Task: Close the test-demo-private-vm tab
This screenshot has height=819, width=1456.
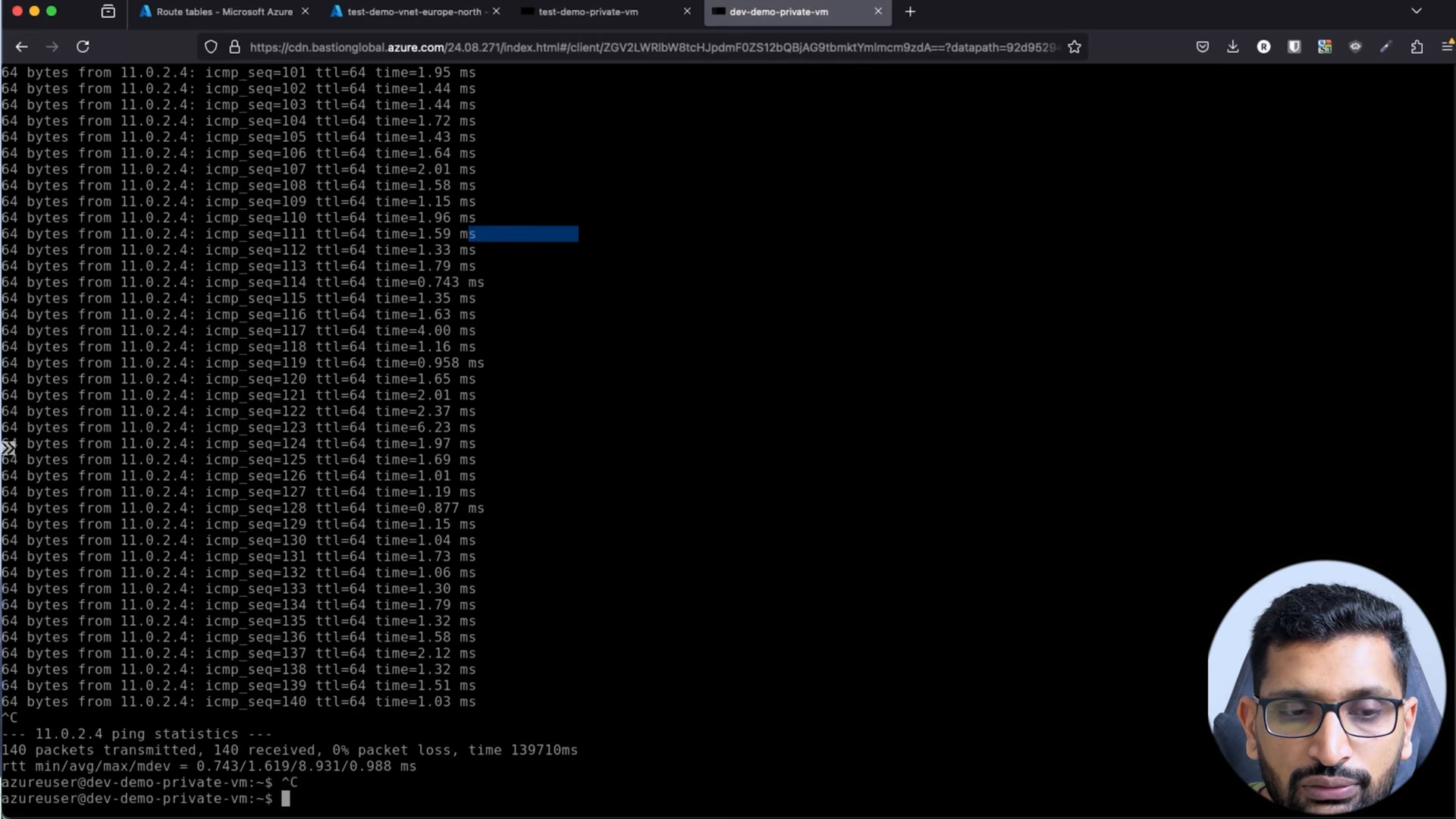Action: coord(687,11)
